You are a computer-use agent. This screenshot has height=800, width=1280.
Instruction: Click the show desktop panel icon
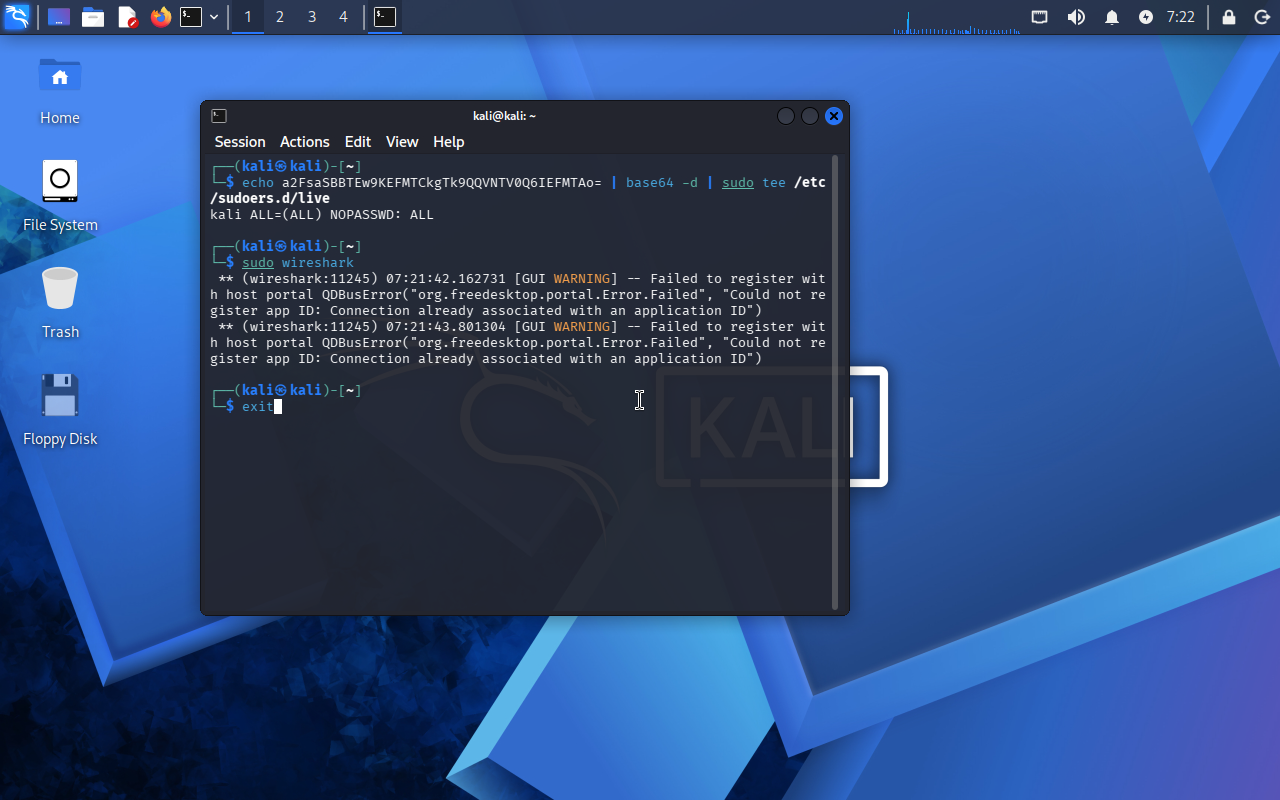(59, 17)
